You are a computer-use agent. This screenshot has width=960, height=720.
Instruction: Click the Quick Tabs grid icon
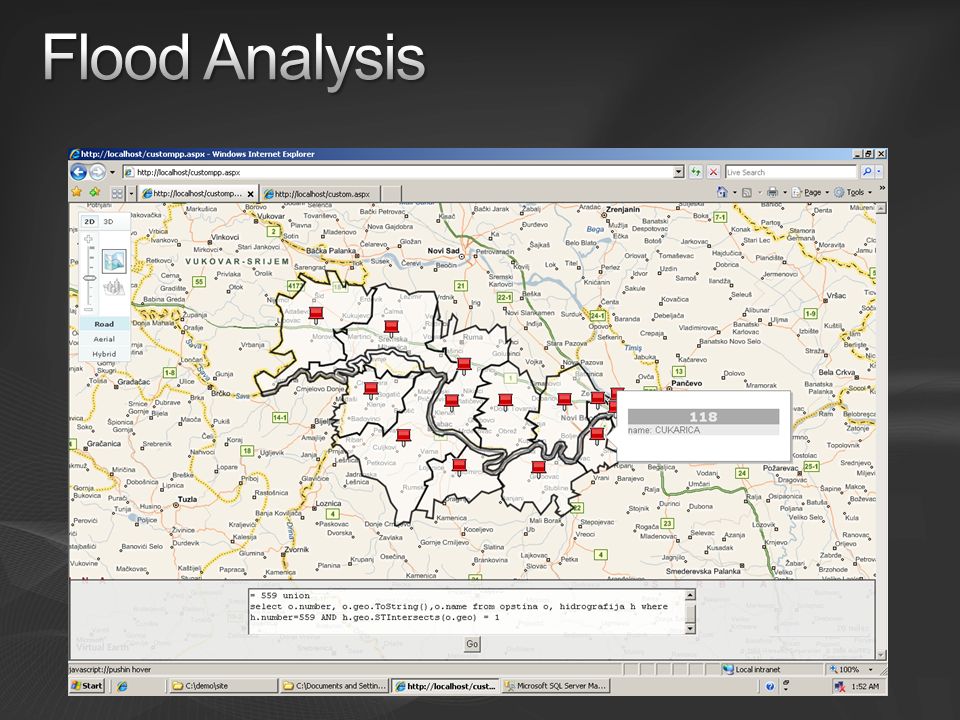coord(116,193)
